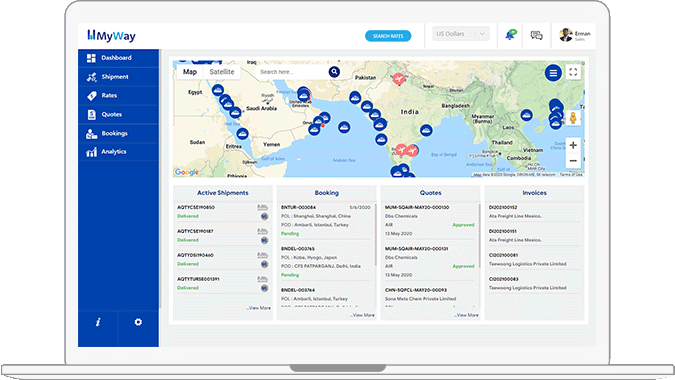Open the map layers hamburger menu

point(553,73)
